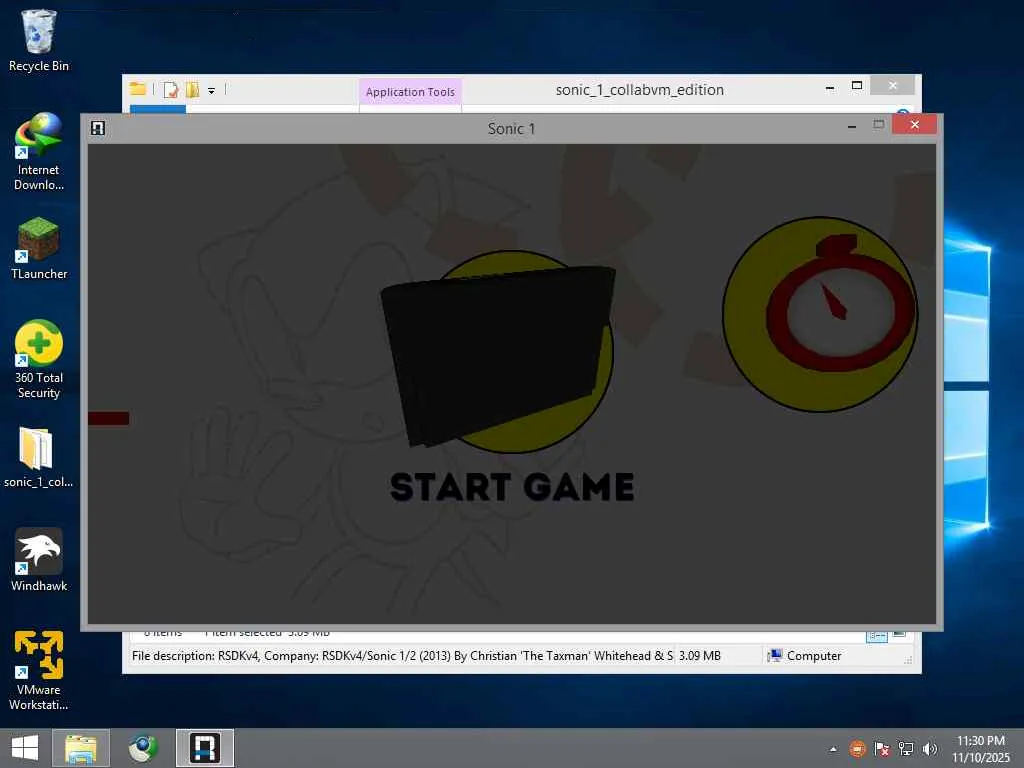Launch the browser pinned to taskbar

pyautogui.click(x=143, y=748)
